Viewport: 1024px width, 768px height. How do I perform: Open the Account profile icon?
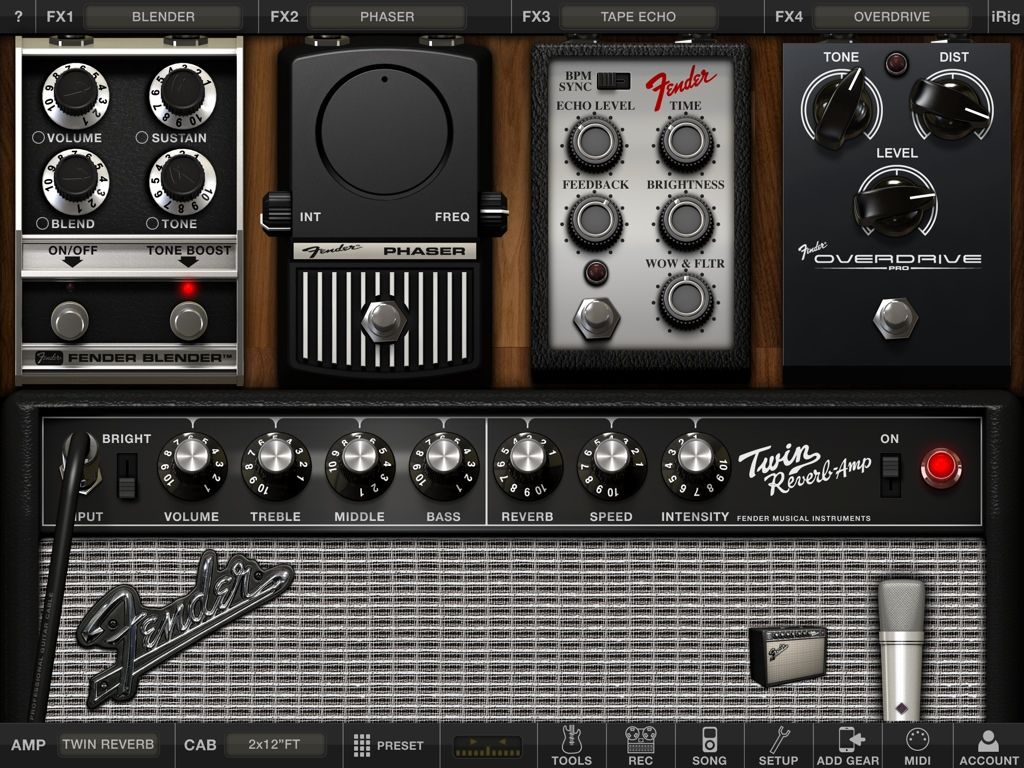click(x=988, y=745)
